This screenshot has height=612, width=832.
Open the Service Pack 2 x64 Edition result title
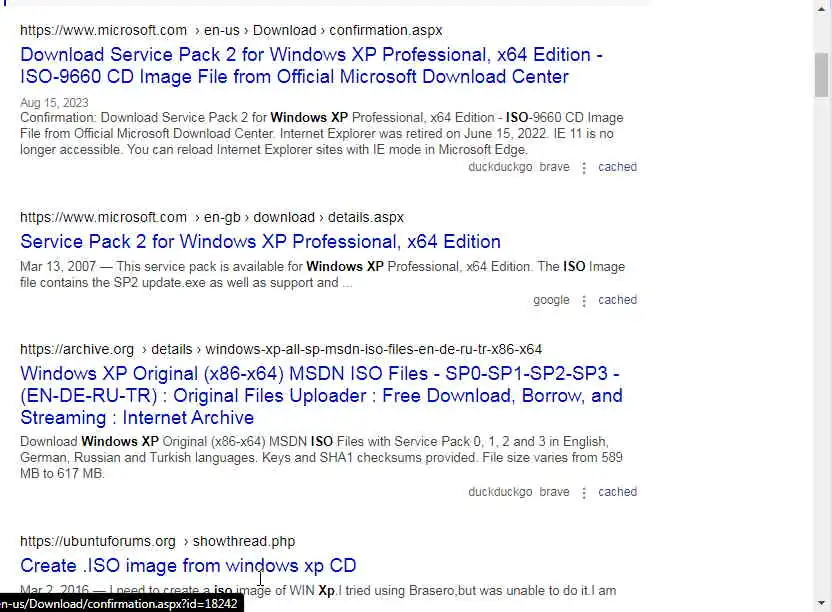coord(261,242)
